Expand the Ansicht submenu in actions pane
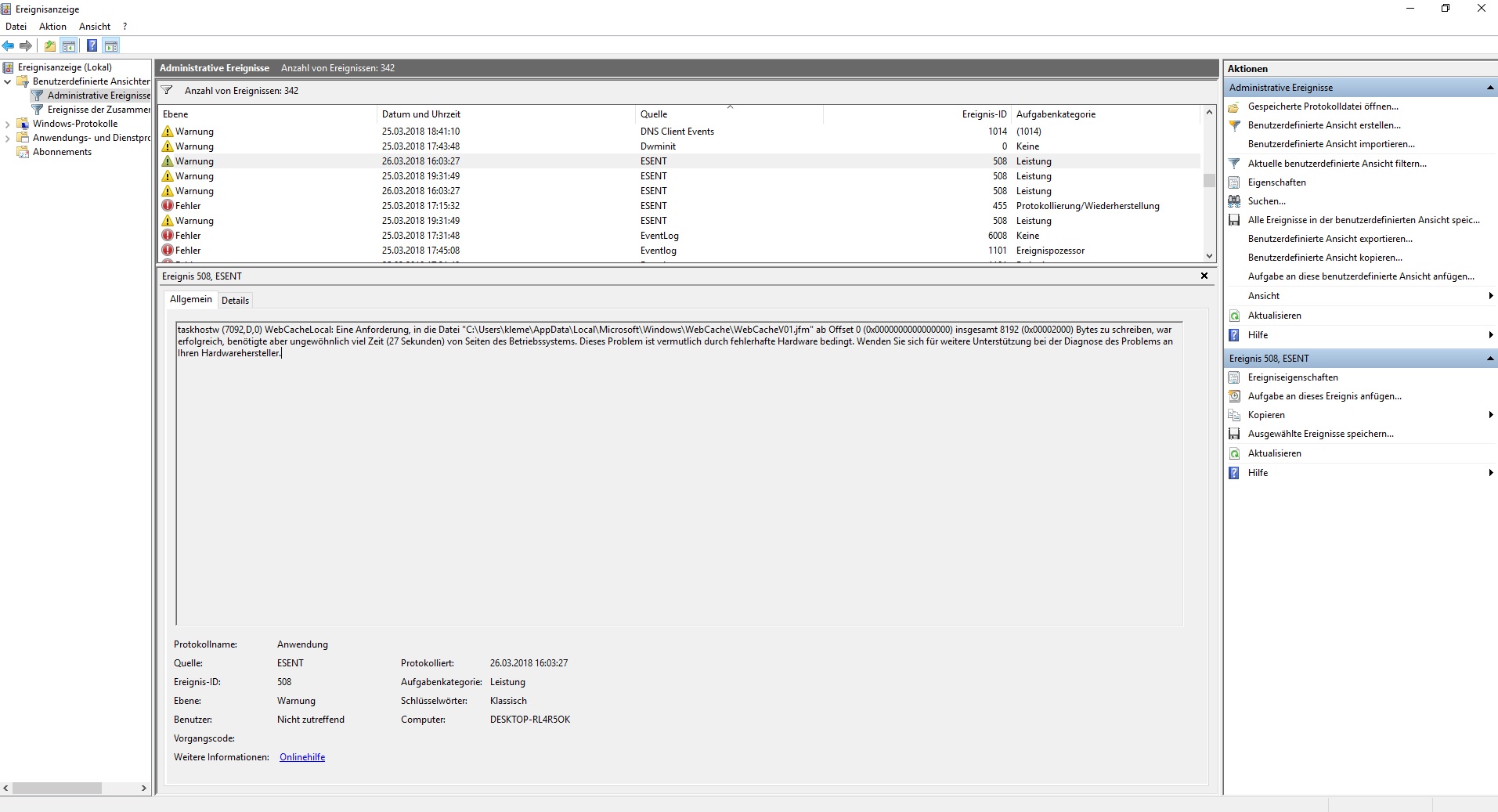Screen dimensions: 1498x812 (x=1490, y=296)
